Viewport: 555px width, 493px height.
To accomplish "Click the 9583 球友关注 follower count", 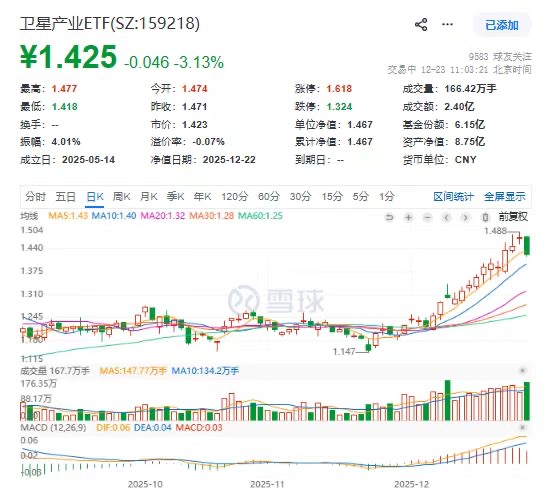I will click(x=500, y=57).
